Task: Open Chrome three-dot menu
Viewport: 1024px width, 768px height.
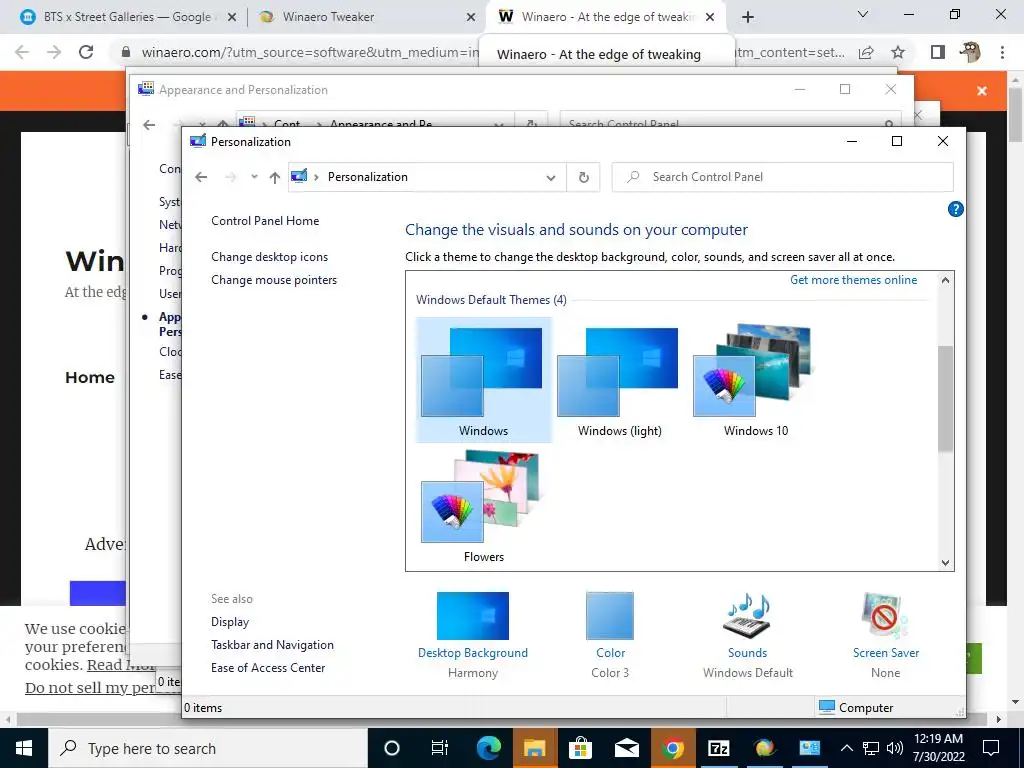Action: click(x=1002, y=52)
